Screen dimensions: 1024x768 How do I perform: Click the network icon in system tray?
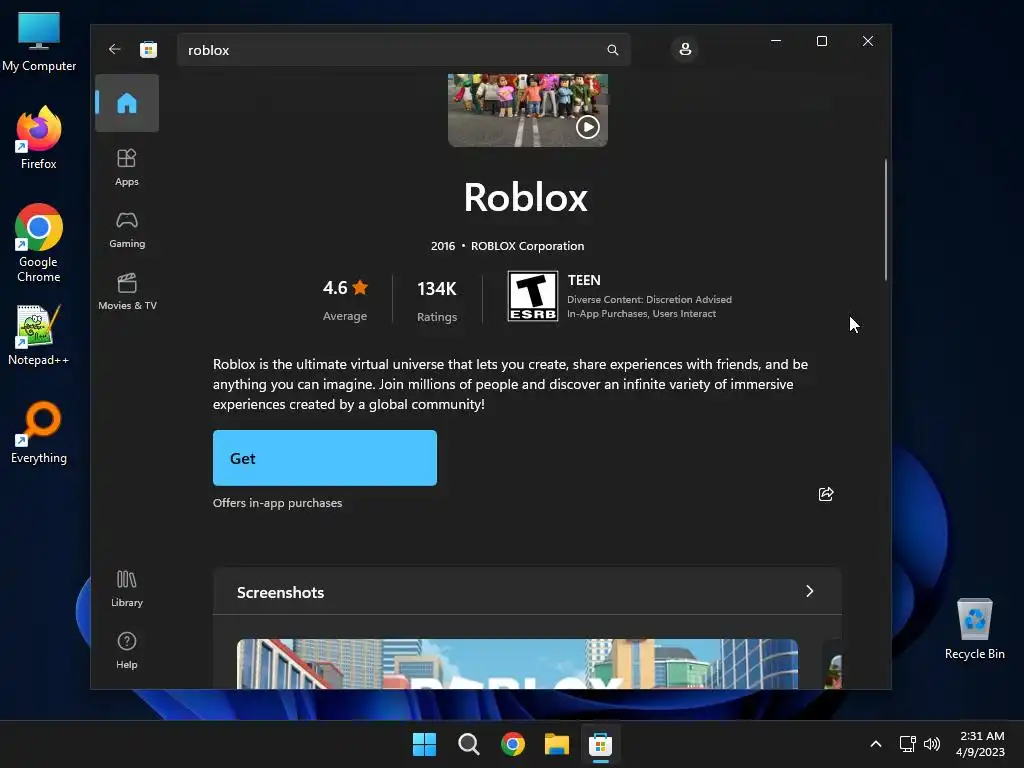pos(908,744)
